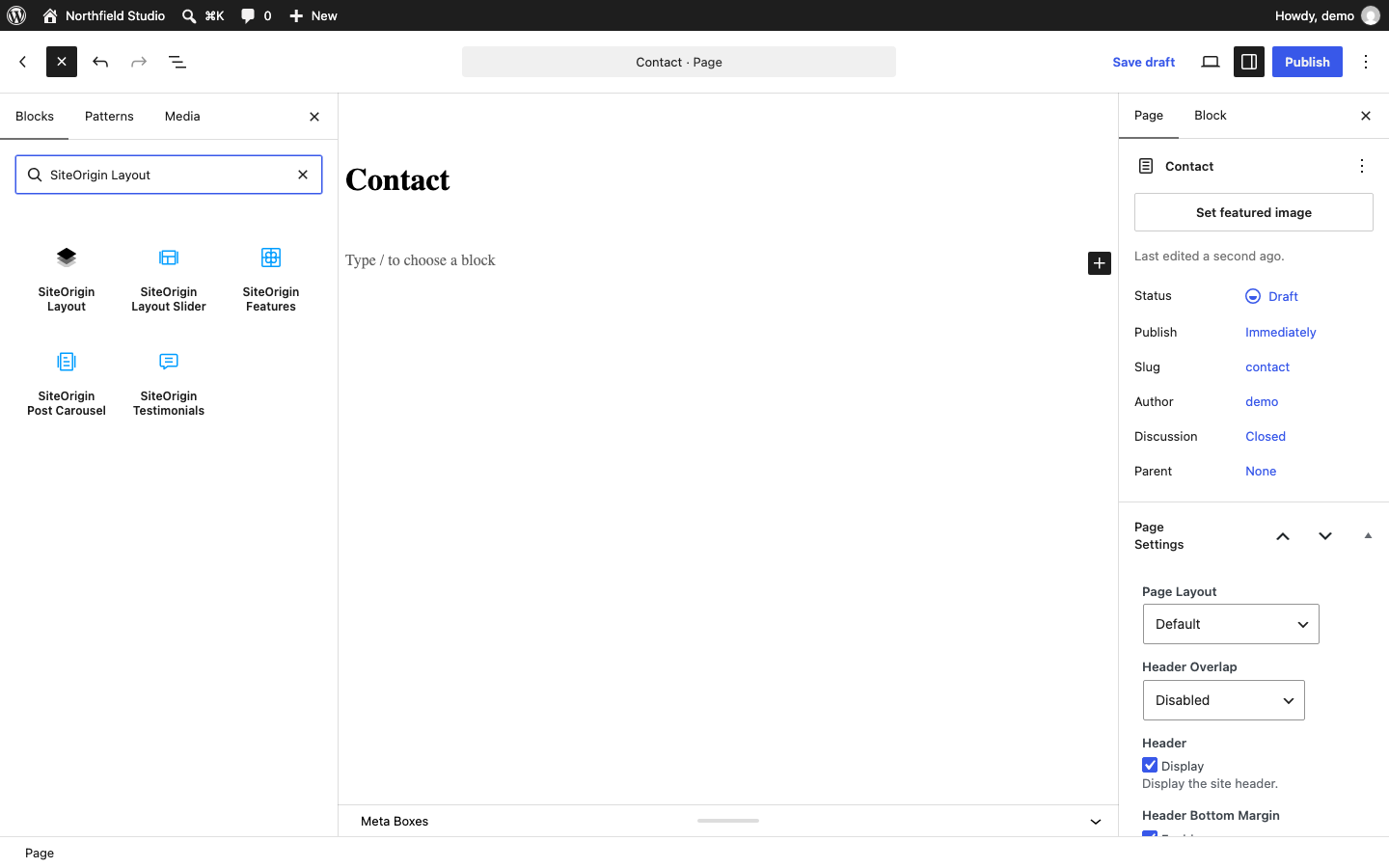Viewport: 1389px width, 868px height.
Task: Toggle the Settings sidebar panel
Action: click(1249, 62)
